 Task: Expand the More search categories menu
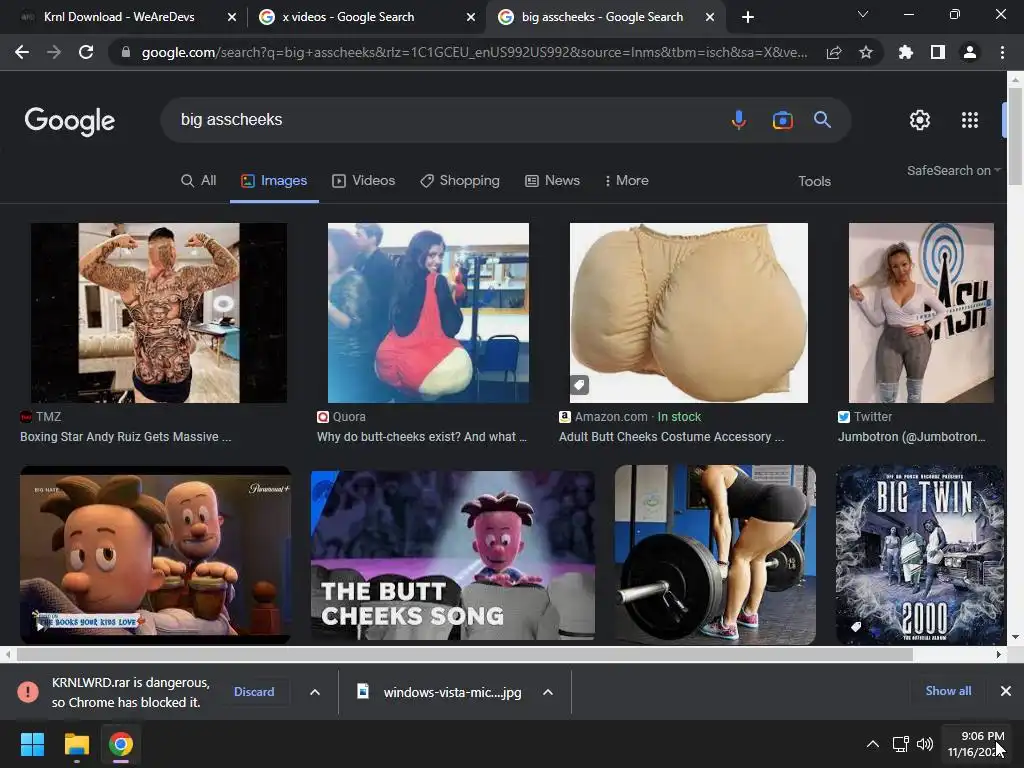626,180
